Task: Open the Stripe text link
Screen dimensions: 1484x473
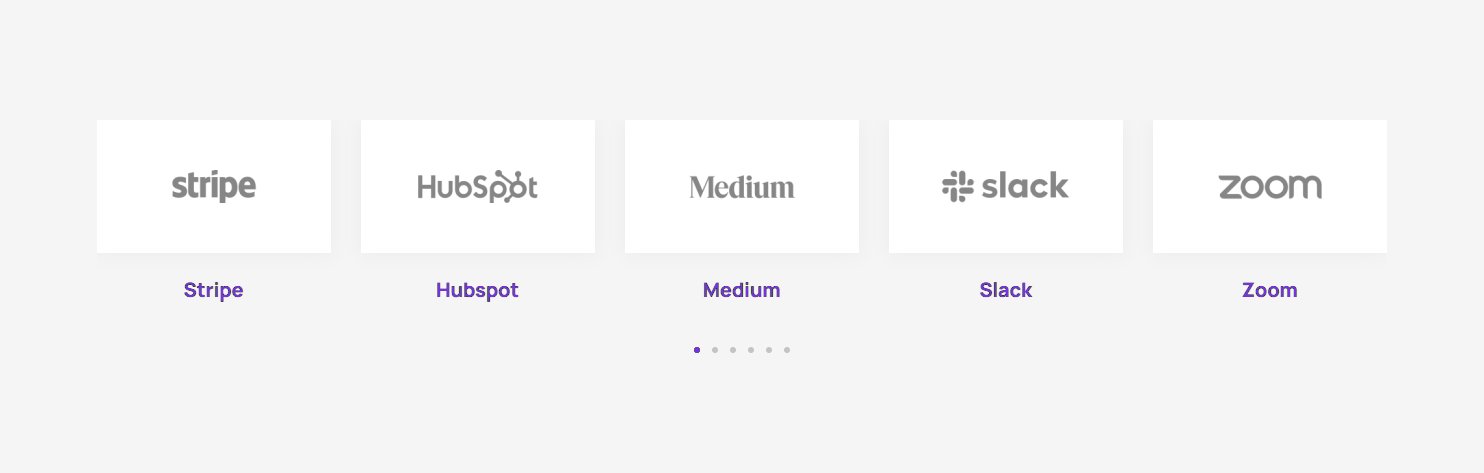Action: click(213, 290)
